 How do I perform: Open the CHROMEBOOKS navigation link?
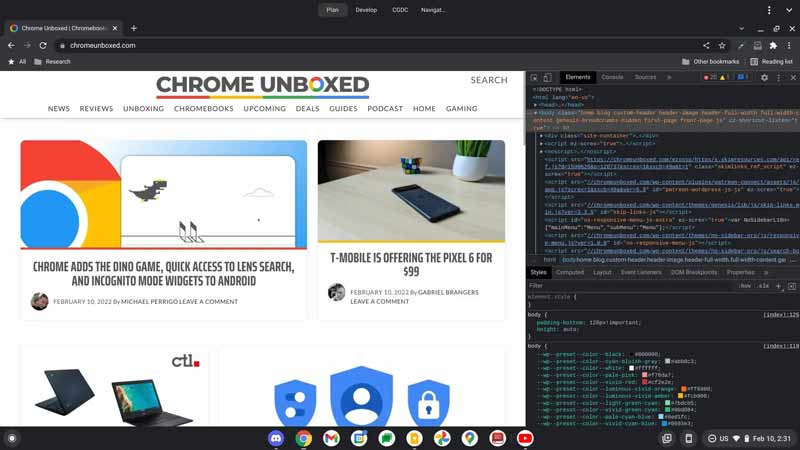pos(204,109)
